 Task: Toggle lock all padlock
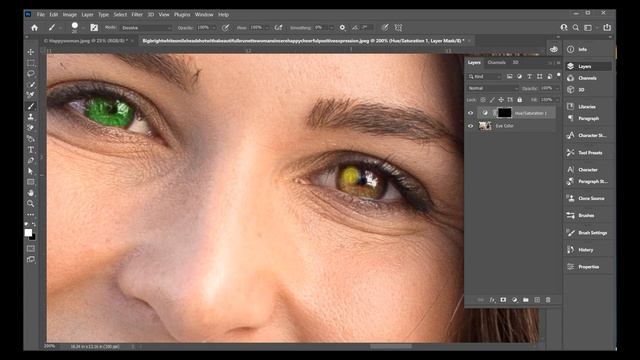pyautogui.click(x=520, y=100)
